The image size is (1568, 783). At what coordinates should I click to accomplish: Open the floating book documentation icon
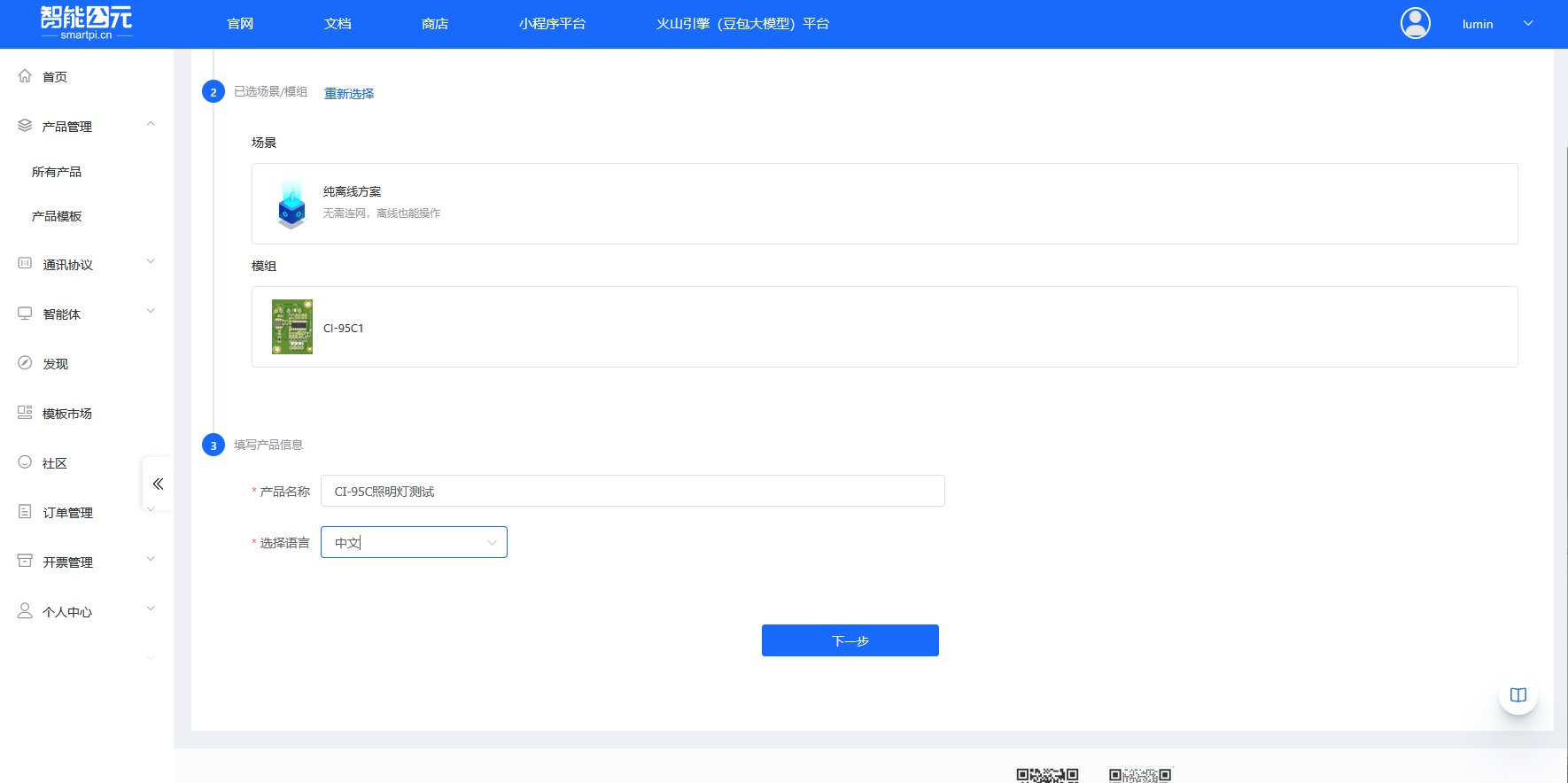tap(1518, 695)
